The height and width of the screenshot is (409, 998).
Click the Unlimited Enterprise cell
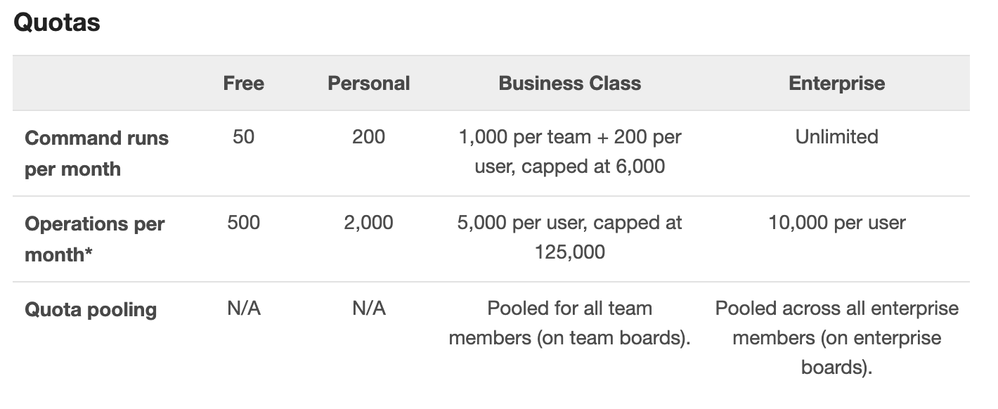tap(836, 137)
